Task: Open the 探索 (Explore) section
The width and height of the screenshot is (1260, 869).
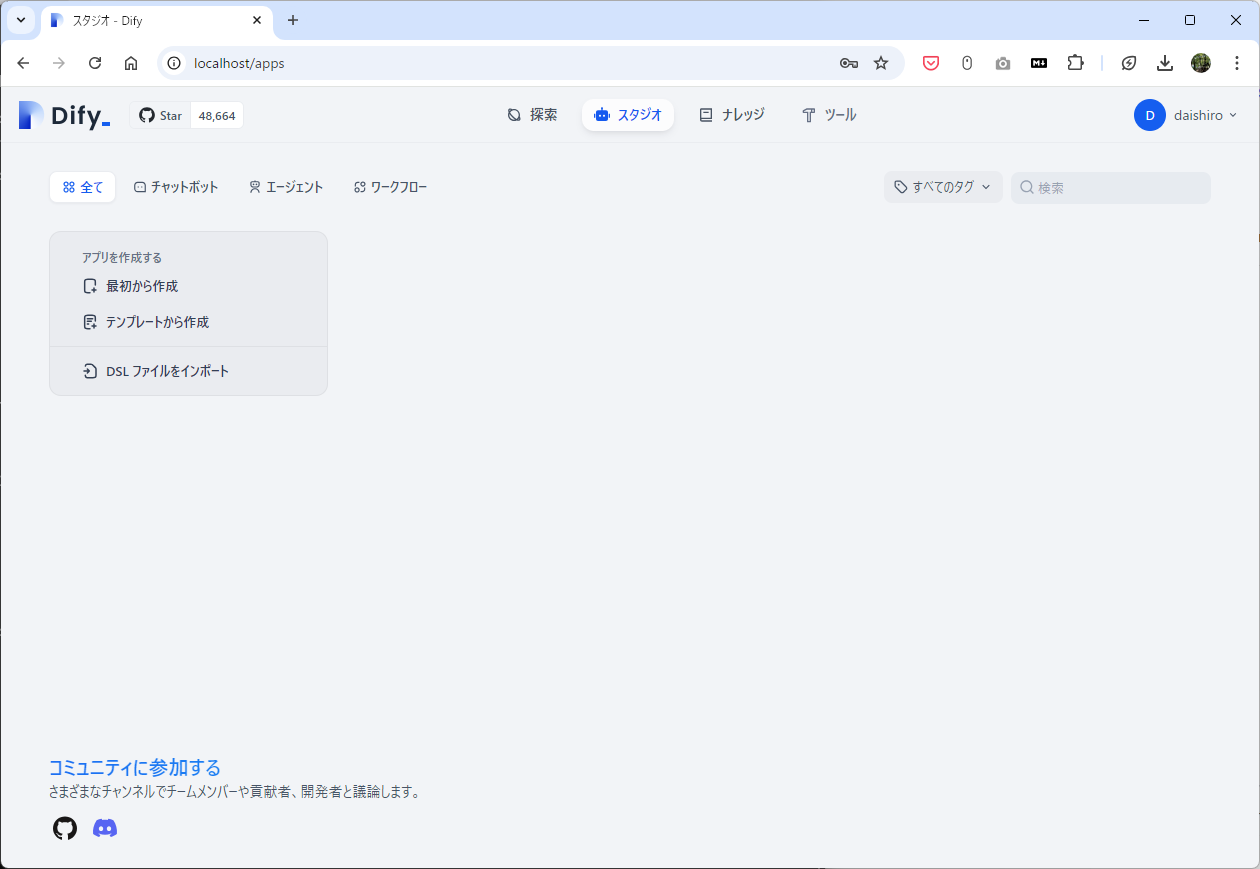Action: [533, 114]
